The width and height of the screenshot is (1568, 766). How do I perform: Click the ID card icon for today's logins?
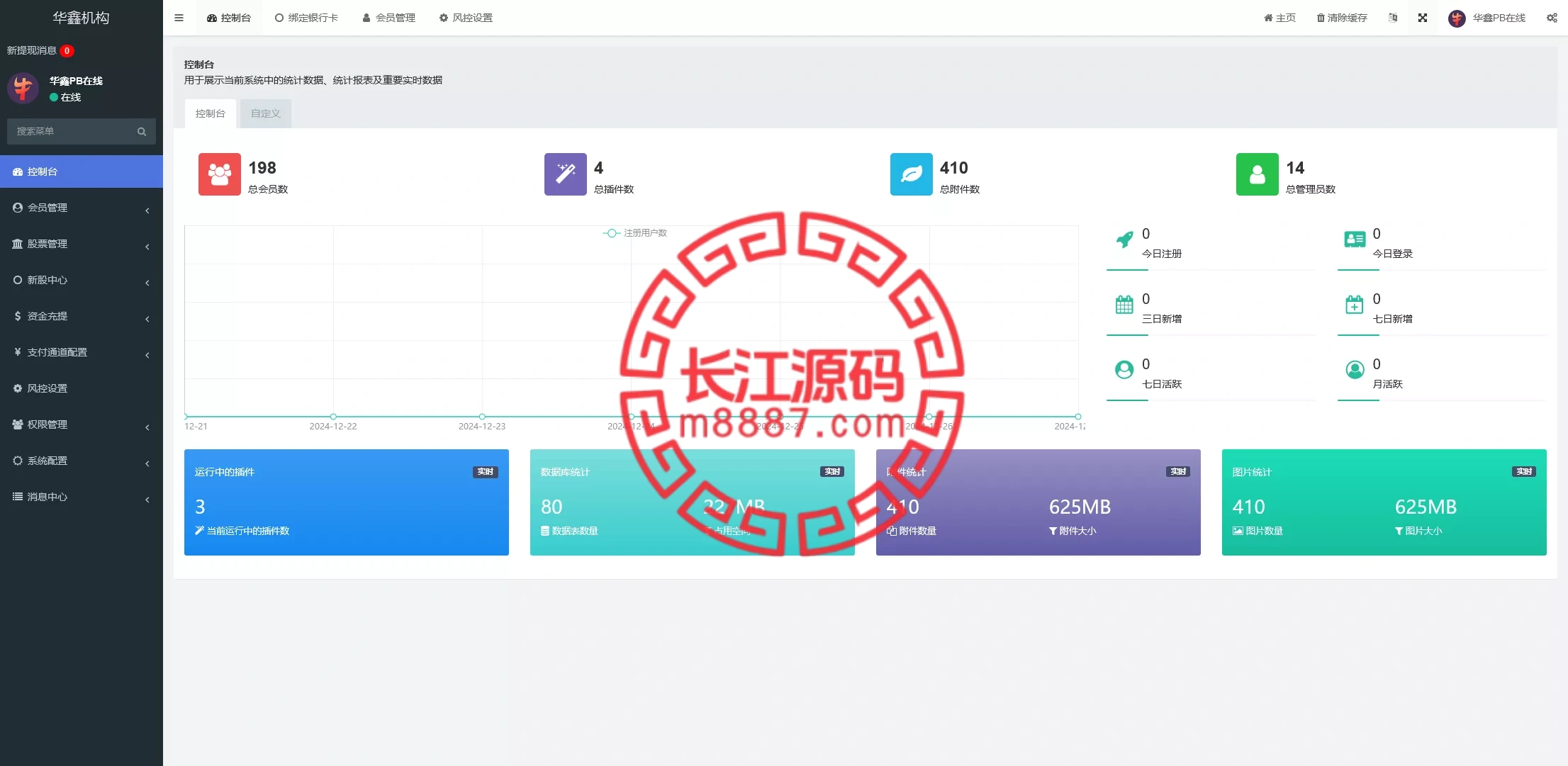tap(1355, 240)
